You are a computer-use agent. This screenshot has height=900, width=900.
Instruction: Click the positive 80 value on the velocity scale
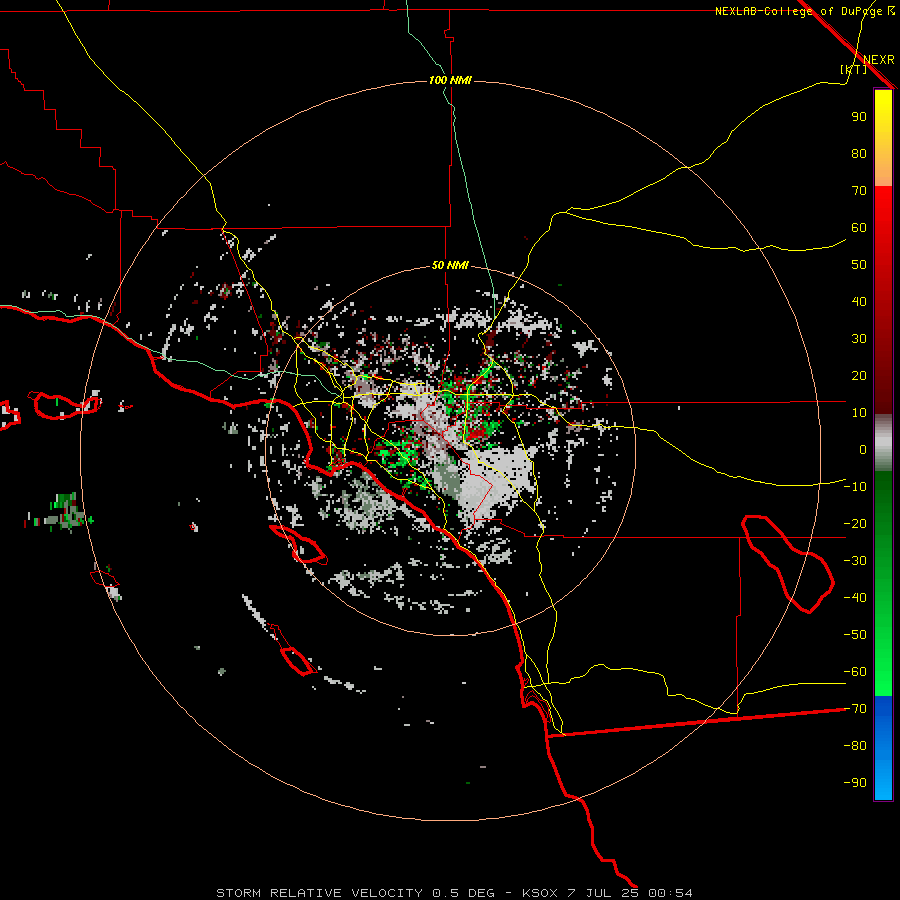859,154
